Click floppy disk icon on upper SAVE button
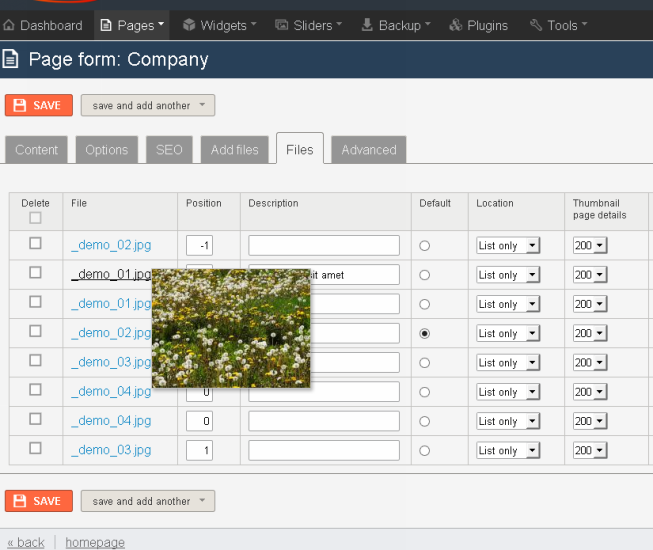Image resolution: width=653 pixels, height=550 pixels. [x=20, y=105]
